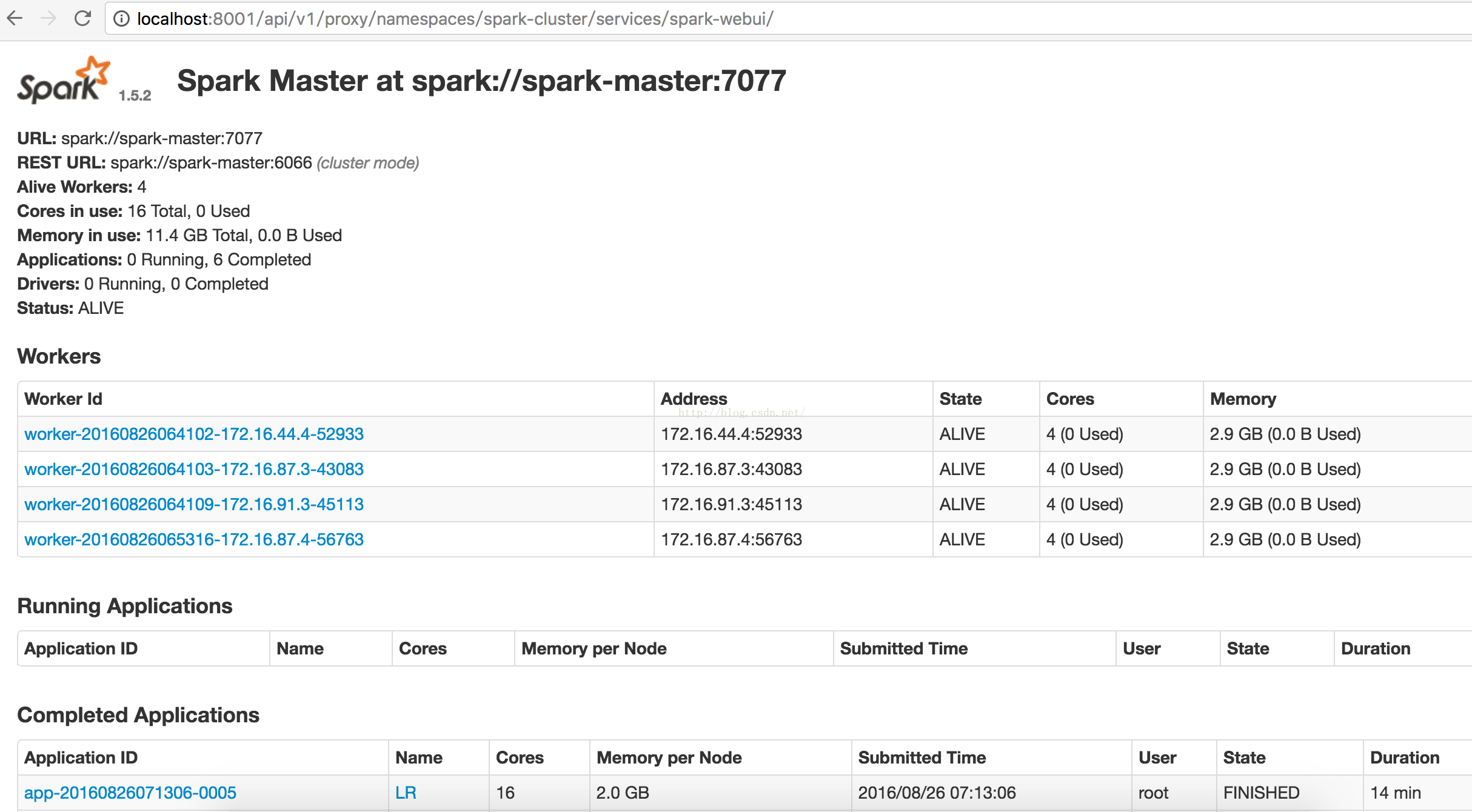Click the address bar URL field
The height and width of the screenshot is (812, 1472).
click(455, 19)
